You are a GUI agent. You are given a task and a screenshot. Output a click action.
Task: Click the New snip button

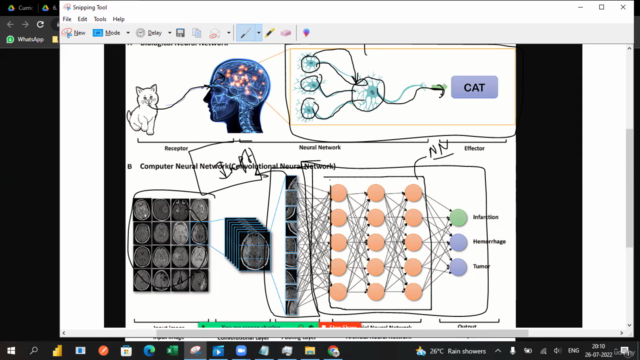pos(74,33)
